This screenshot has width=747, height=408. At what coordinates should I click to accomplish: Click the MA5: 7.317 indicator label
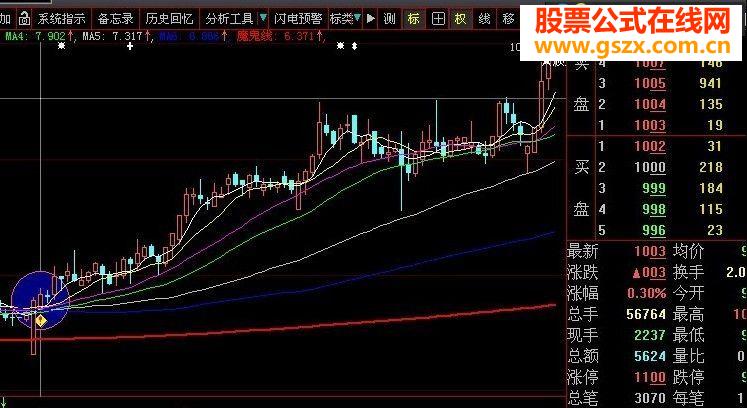pos(117,36)
